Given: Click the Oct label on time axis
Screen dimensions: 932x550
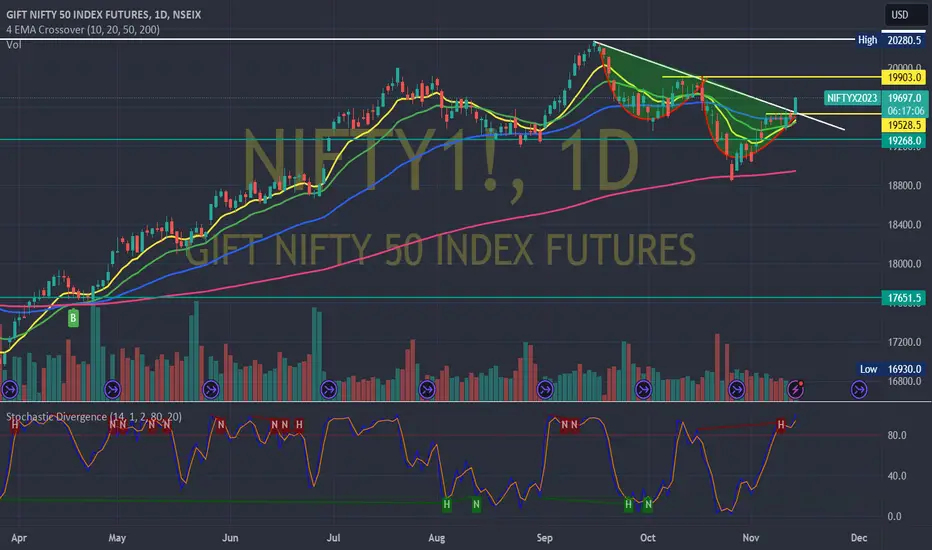Looking at the screenshot, I should coord(648,538).
